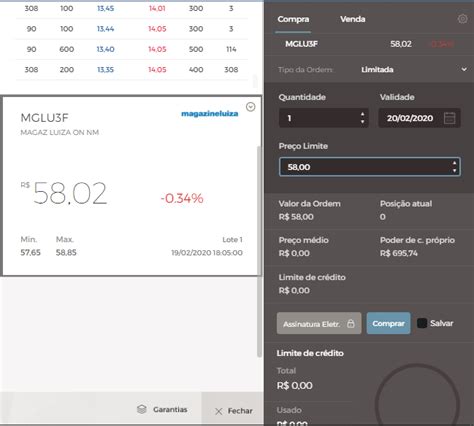Screen dimensions: 474x426
Task: Click quantity 400 in the order book
Action: click(196, 70)
